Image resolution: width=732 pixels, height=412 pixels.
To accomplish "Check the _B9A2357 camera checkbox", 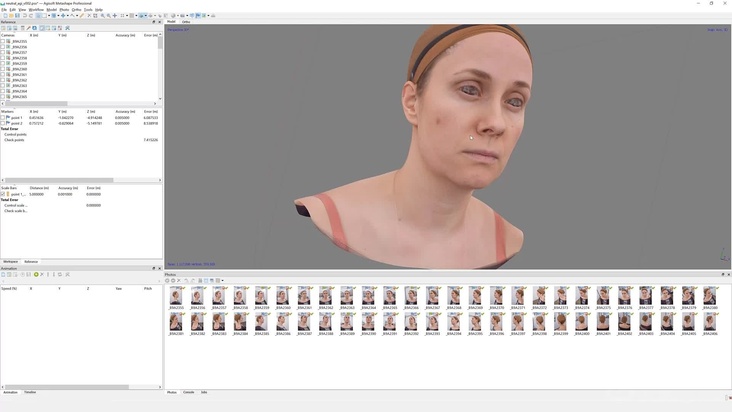I will pyautogui.click(x=3, y=52).
